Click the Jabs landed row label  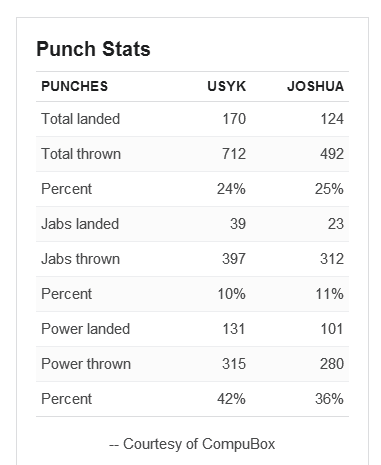click(x=80, y=224)
